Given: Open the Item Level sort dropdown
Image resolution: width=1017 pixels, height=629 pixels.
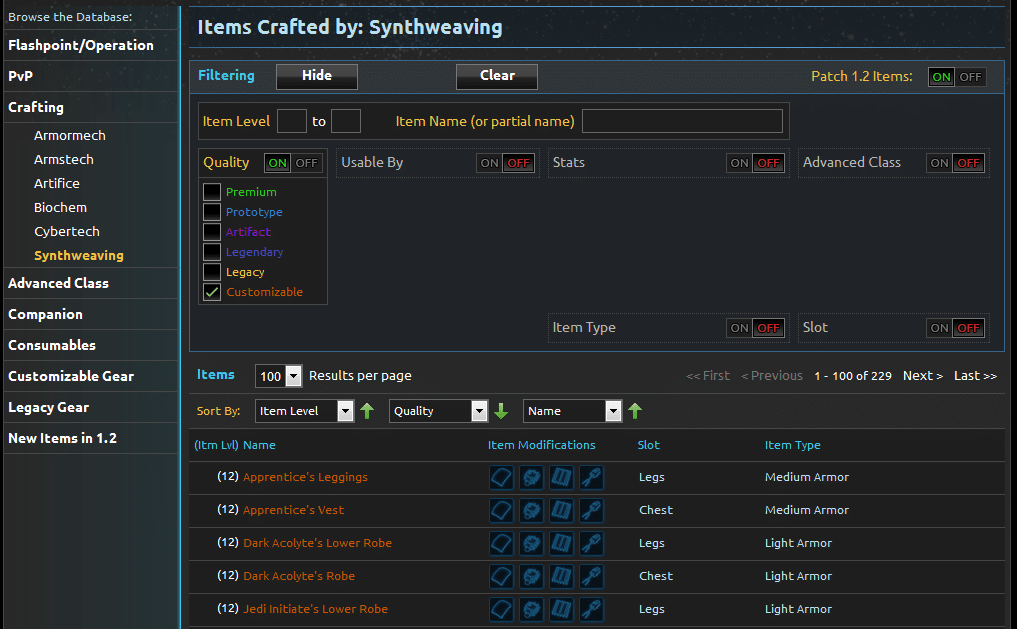Looking at the screenshot, I should (x=304, y=411).
